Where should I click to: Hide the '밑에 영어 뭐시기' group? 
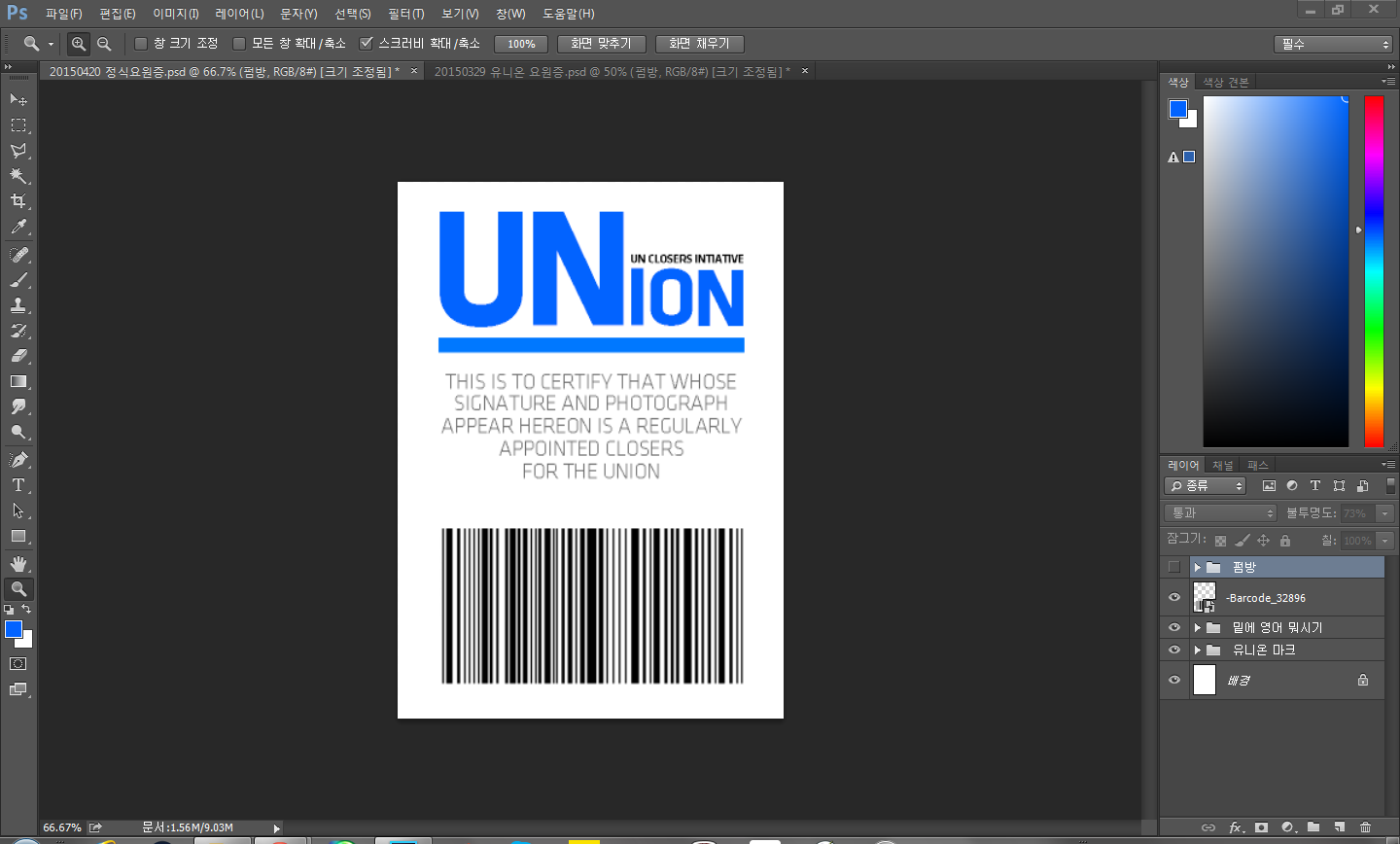click(1174, 627)
